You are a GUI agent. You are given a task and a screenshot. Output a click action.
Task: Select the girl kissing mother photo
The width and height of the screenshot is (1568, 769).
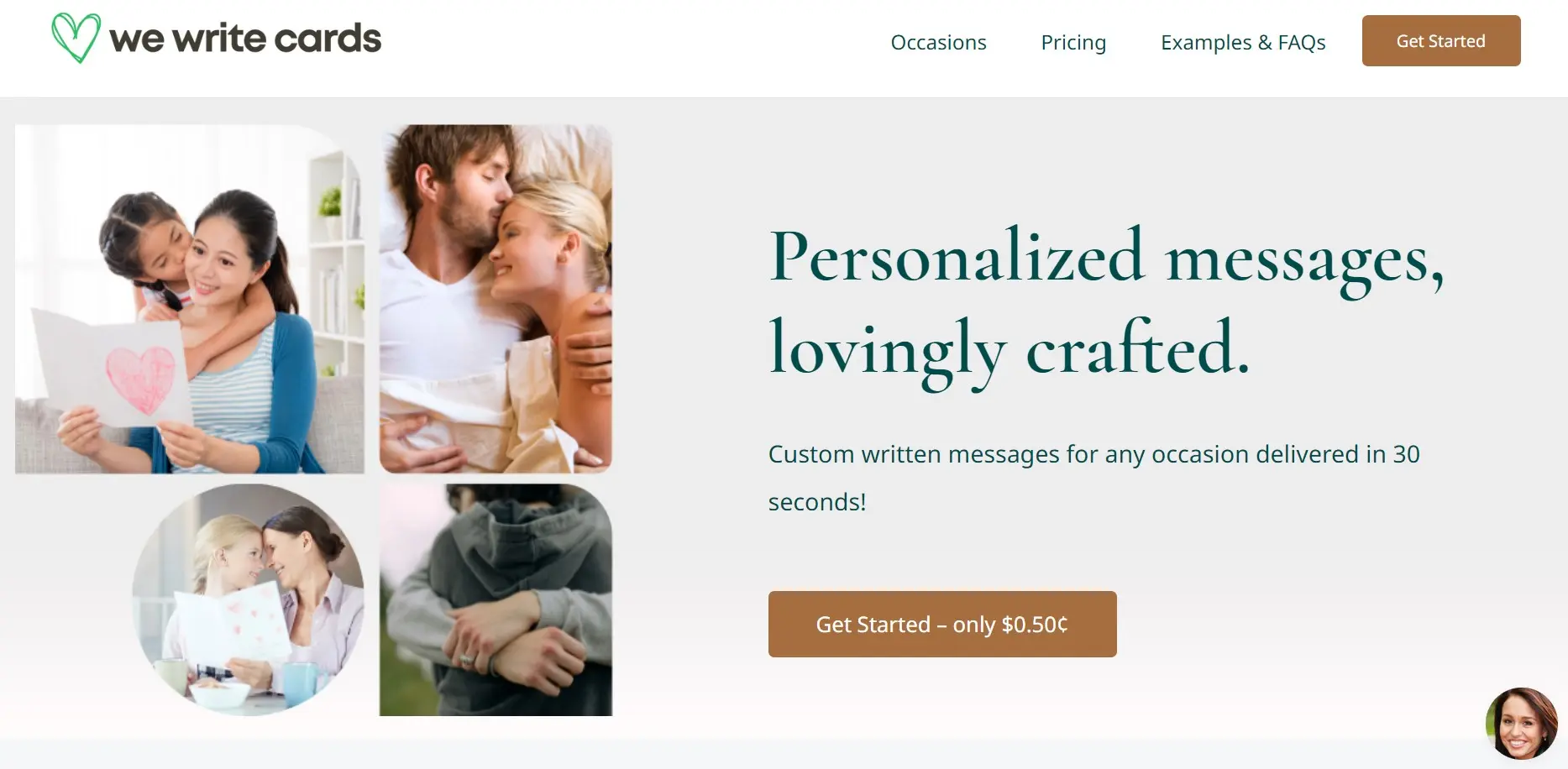click(190, 299)
